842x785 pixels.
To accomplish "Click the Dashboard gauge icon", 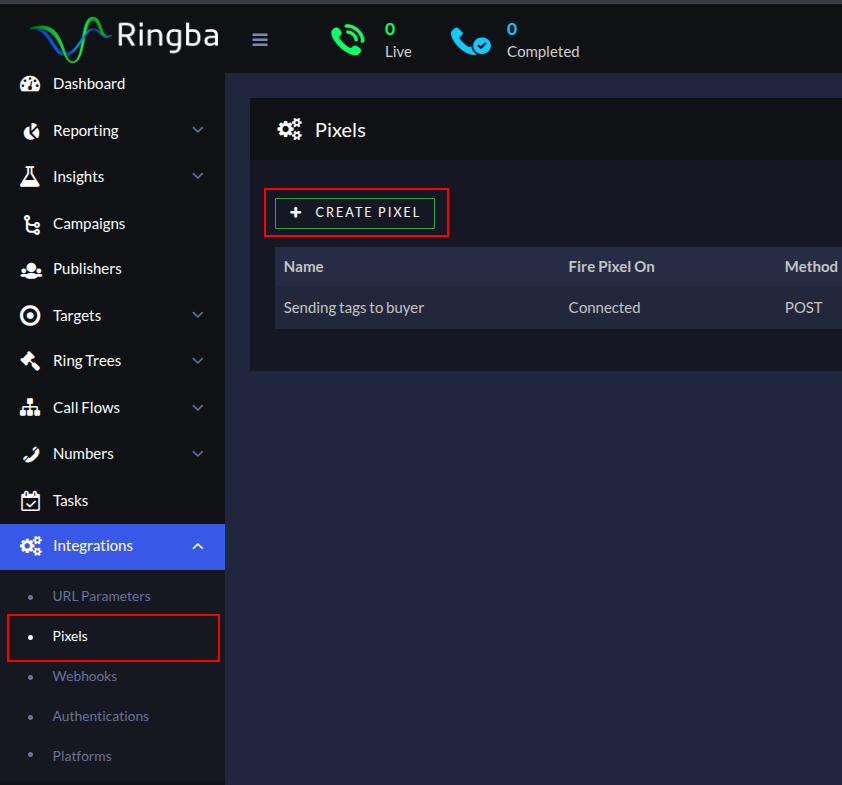I will coord(30,84).
